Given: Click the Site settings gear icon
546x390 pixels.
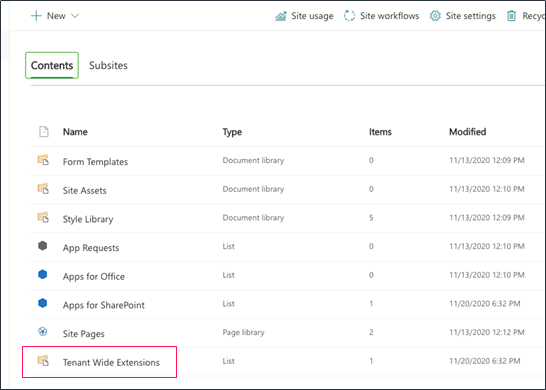Looking at the screenshot, I should pyautogui.click(x=435, y=16).
